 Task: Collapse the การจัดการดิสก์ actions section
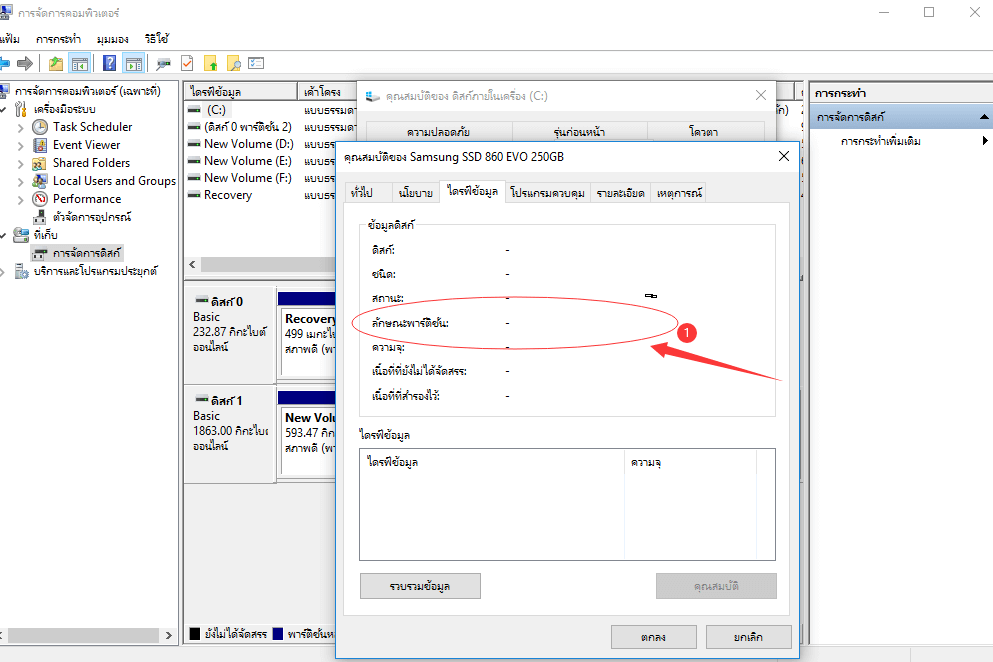[984, 117]
